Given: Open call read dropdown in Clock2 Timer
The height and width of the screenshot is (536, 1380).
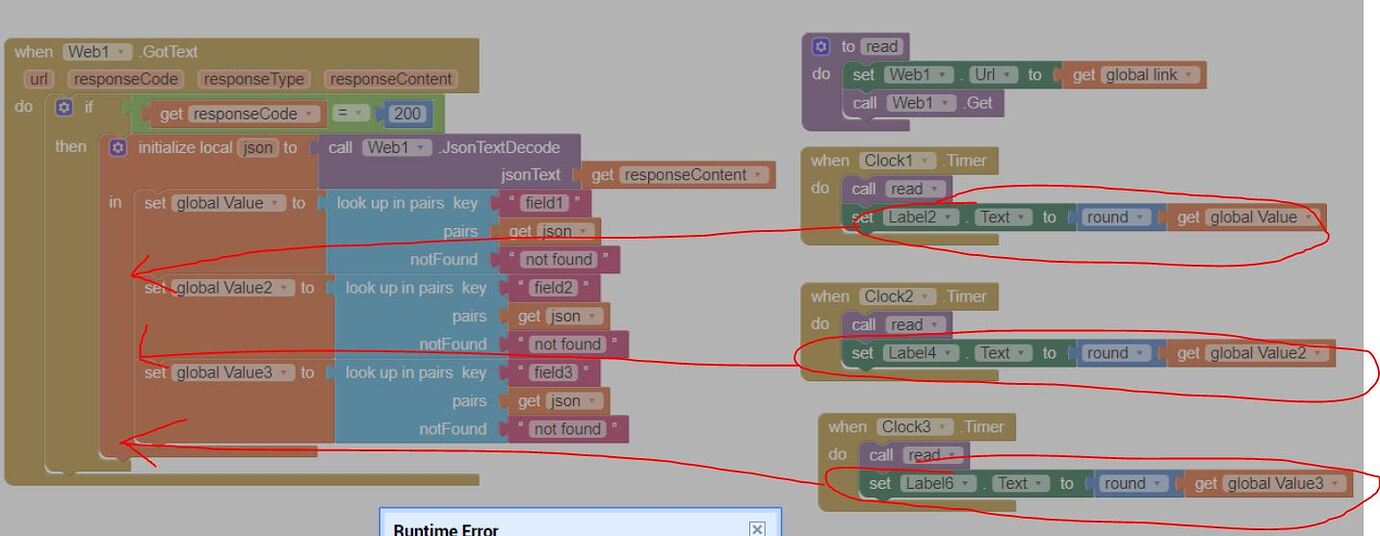Looking at the screenshot, I should [913, 325].
